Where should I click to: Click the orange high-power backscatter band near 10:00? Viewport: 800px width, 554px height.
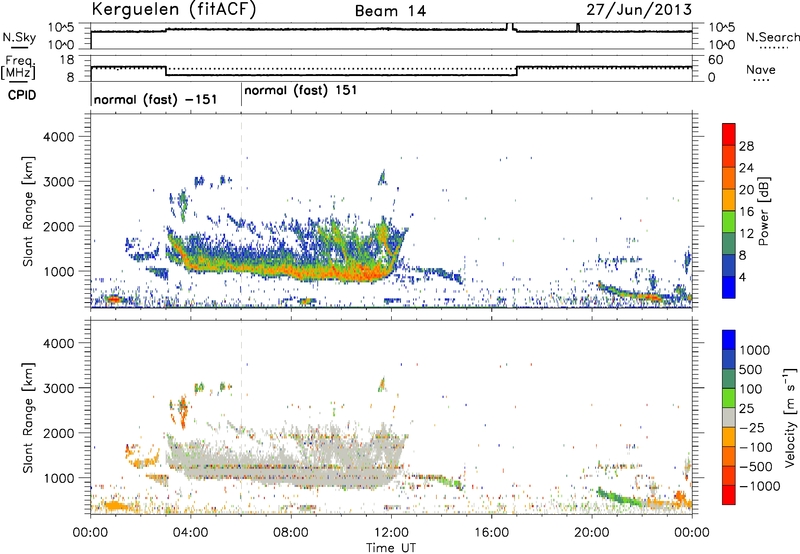click(342, 273)
